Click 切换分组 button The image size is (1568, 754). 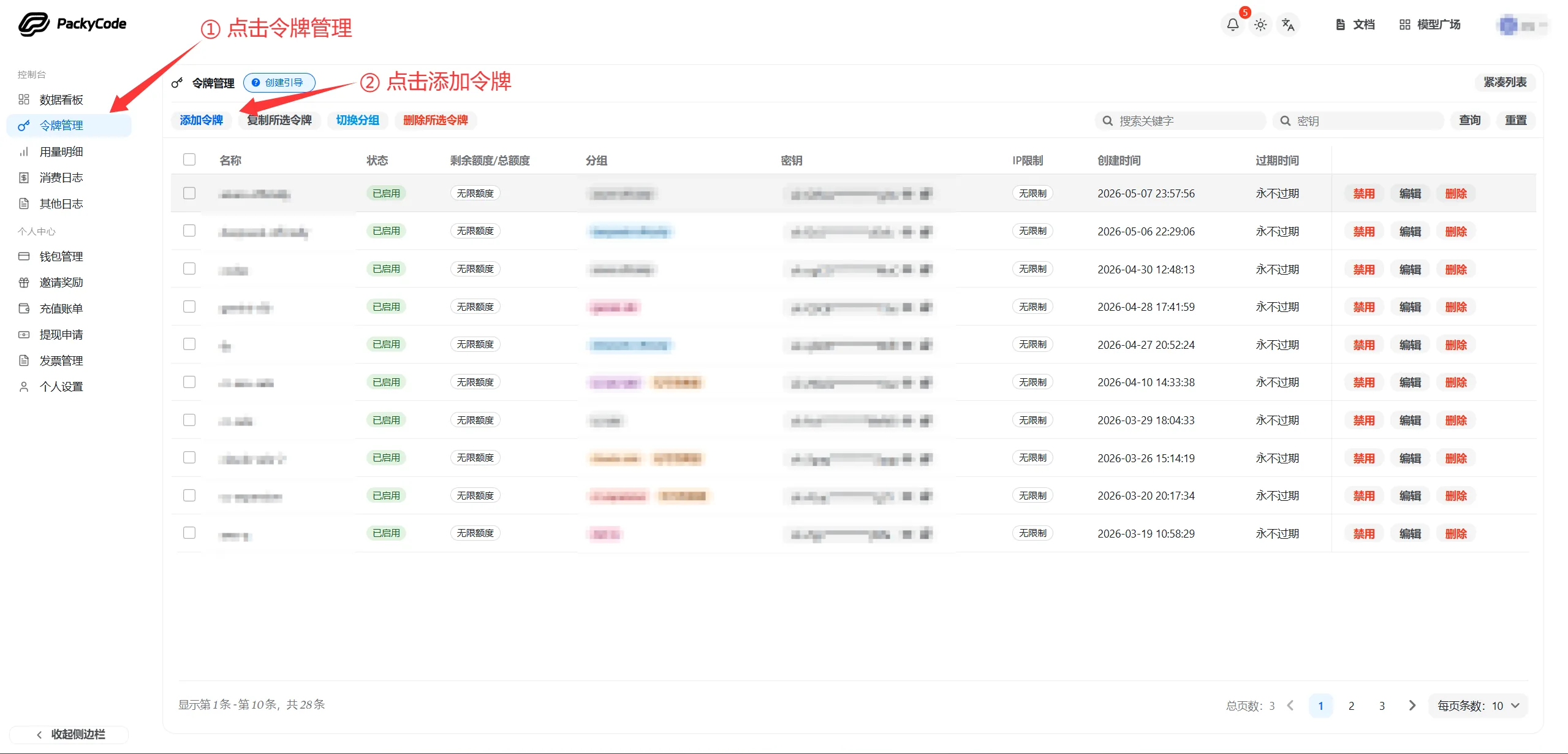(358, 120)
